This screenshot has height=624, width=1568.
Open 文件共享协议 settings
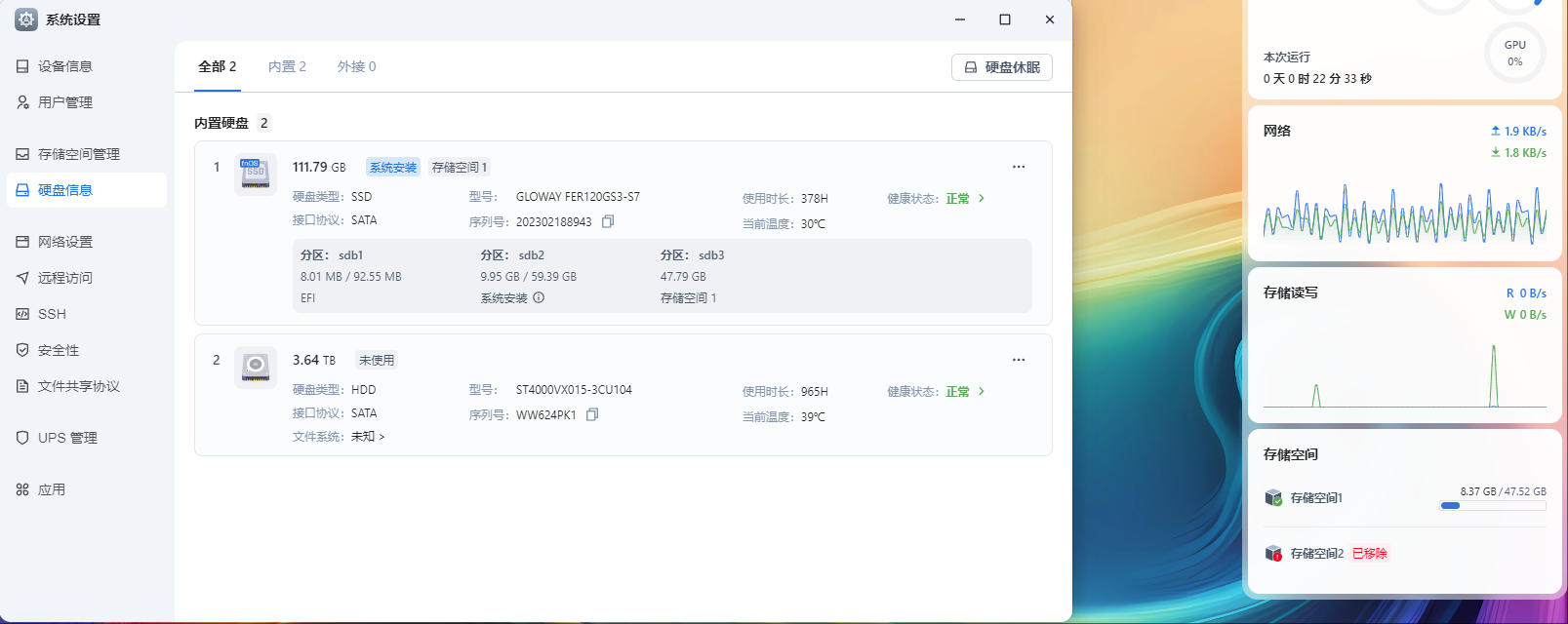pyautogui.click(x=86, y=386)
